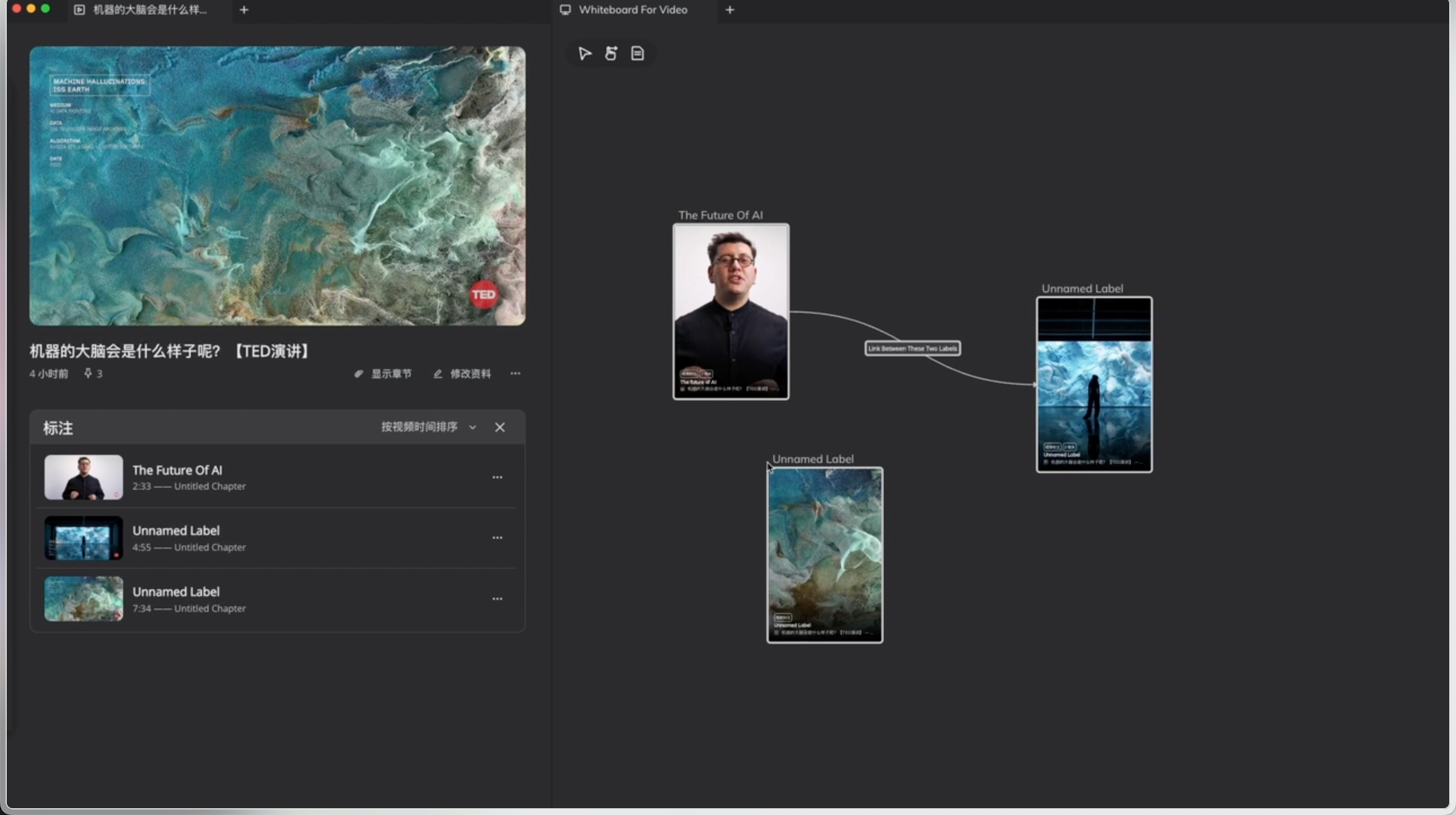
Task: Click The Future Of AI list thumbnail
Action: (84, 477)
